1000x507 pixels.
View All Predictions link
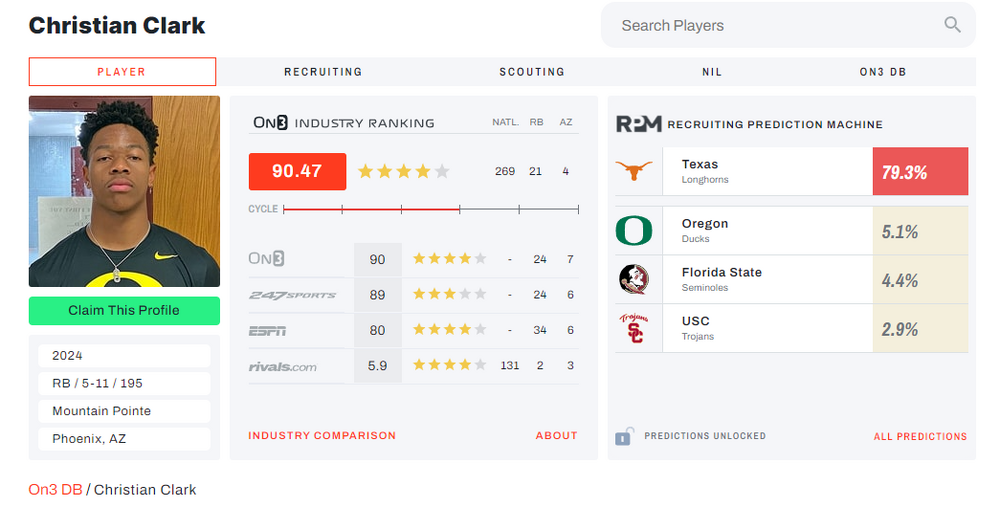[920, 437]
